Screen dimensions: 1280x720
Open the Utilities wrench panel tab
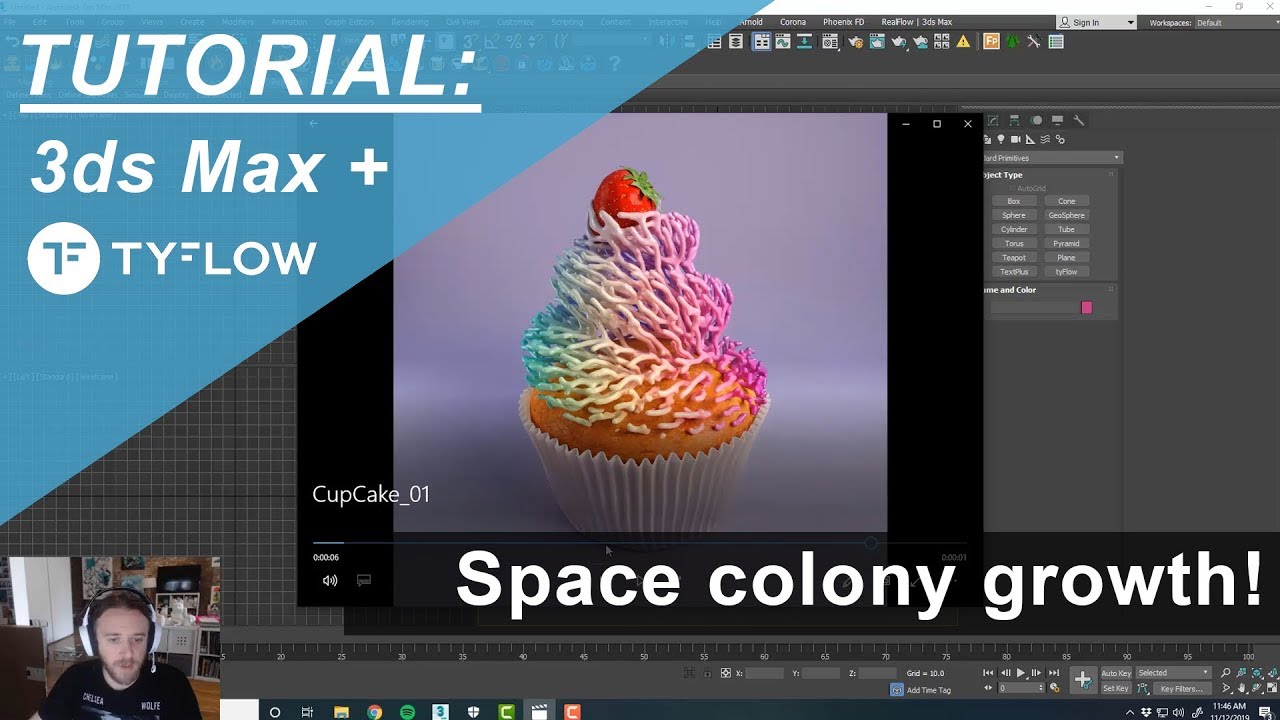[x=1079, y=120]
